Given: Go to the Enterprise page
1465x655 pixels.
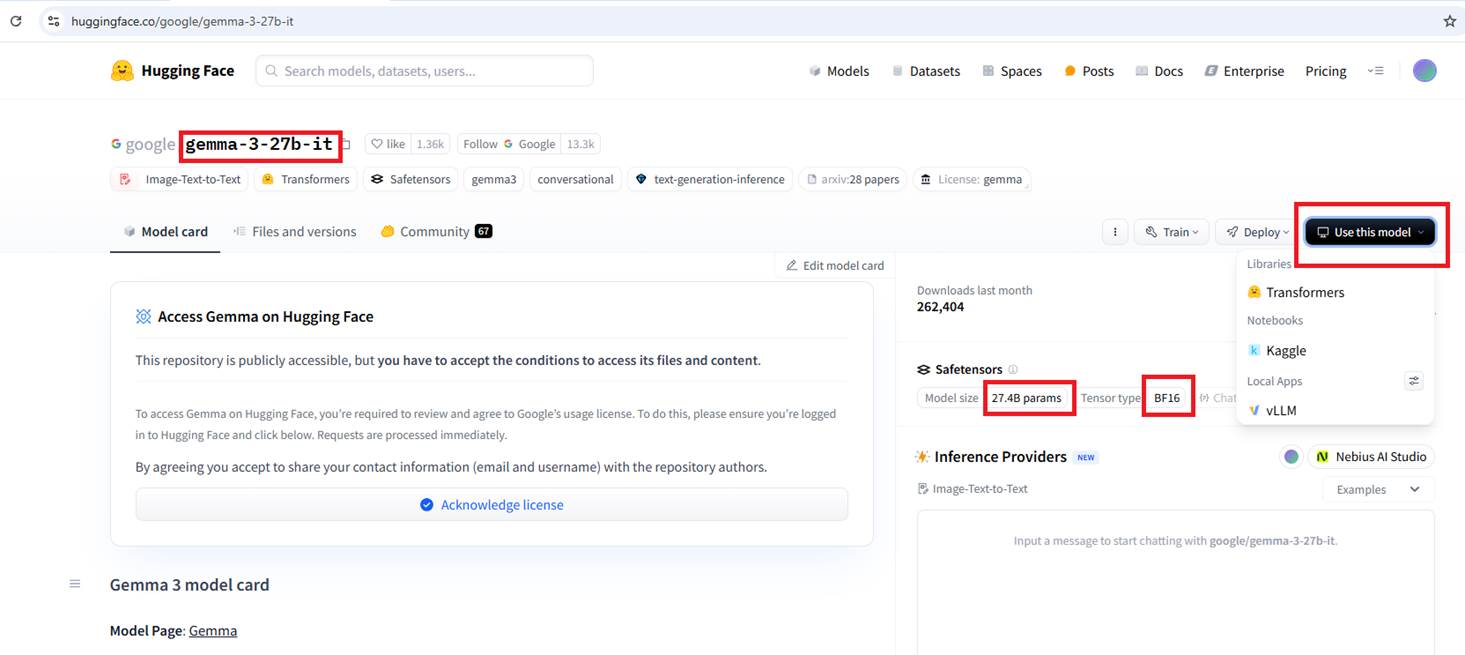Looking at the screenshot, I should click(x=1244, y=71).
